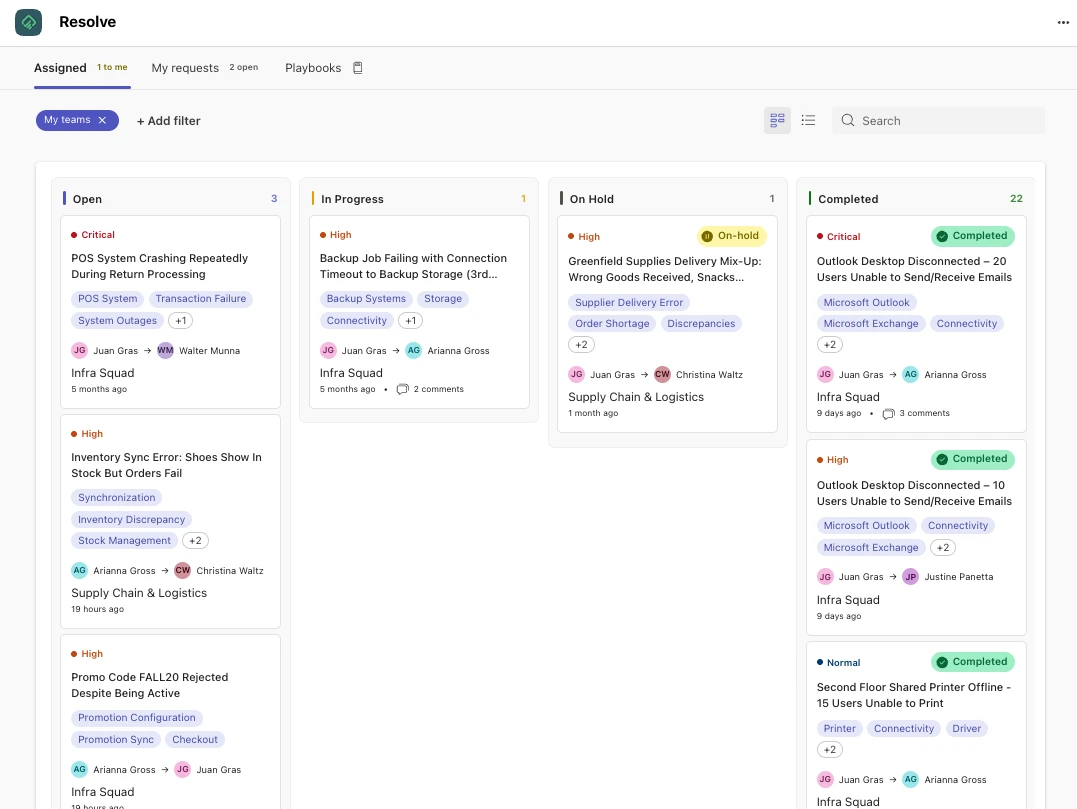Switch to list view

click(808, 120)
